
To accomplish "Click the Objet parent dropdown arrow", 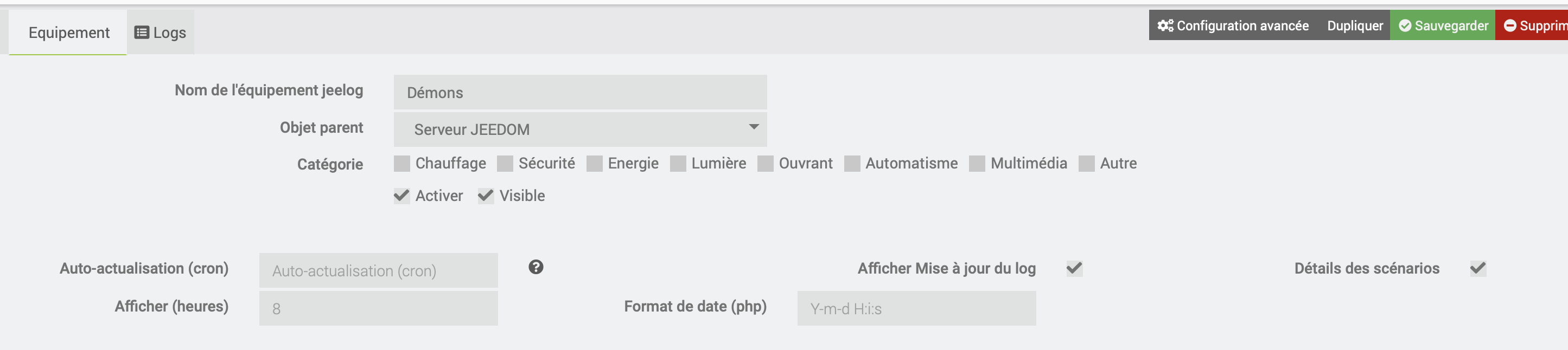I will click(x=754, y=128).
